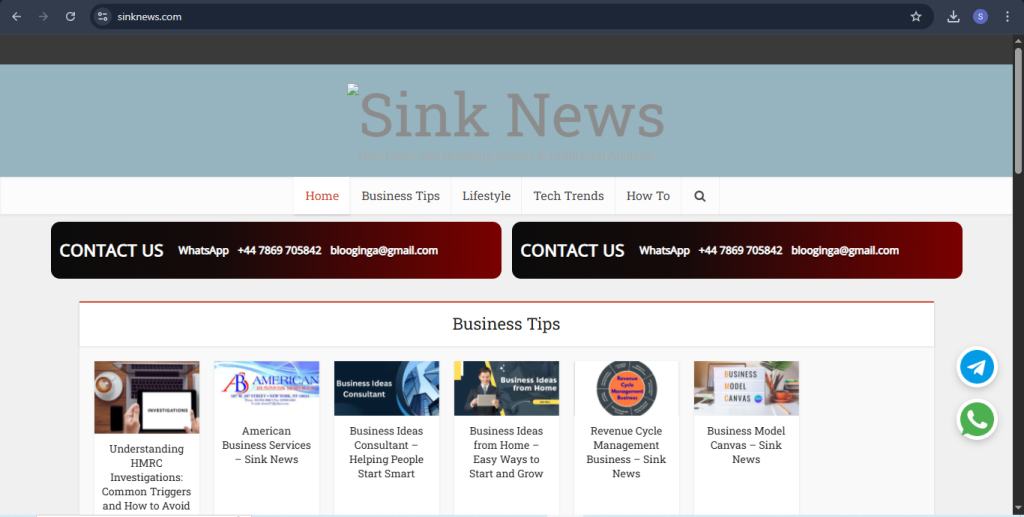Image resolution: width=1024 pixels, height=517 pixels.
Task: Click the Revenue Cycle Management circle thumbnail
Action: pyautogui.click(x=626, y=388)
